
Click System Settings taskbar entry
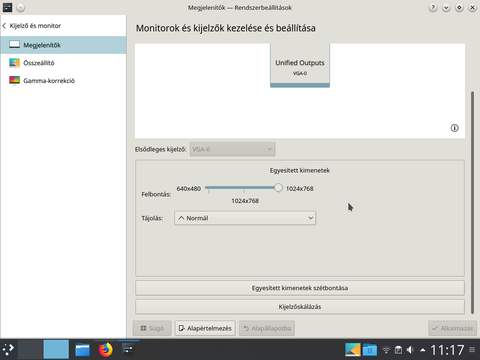point(128,350)
